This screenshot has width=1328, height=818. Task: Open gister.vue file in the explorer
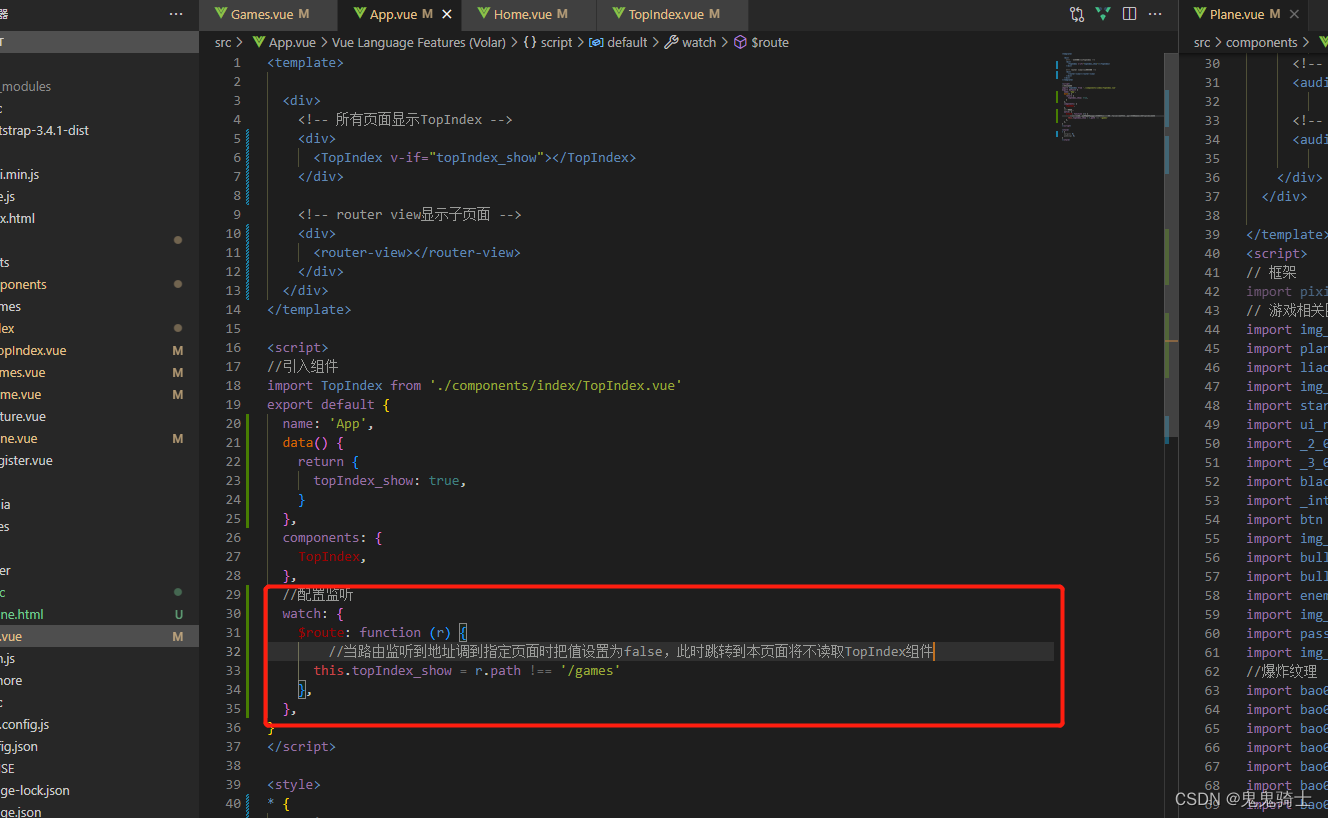pyautogui.click(x=27, y=460)
